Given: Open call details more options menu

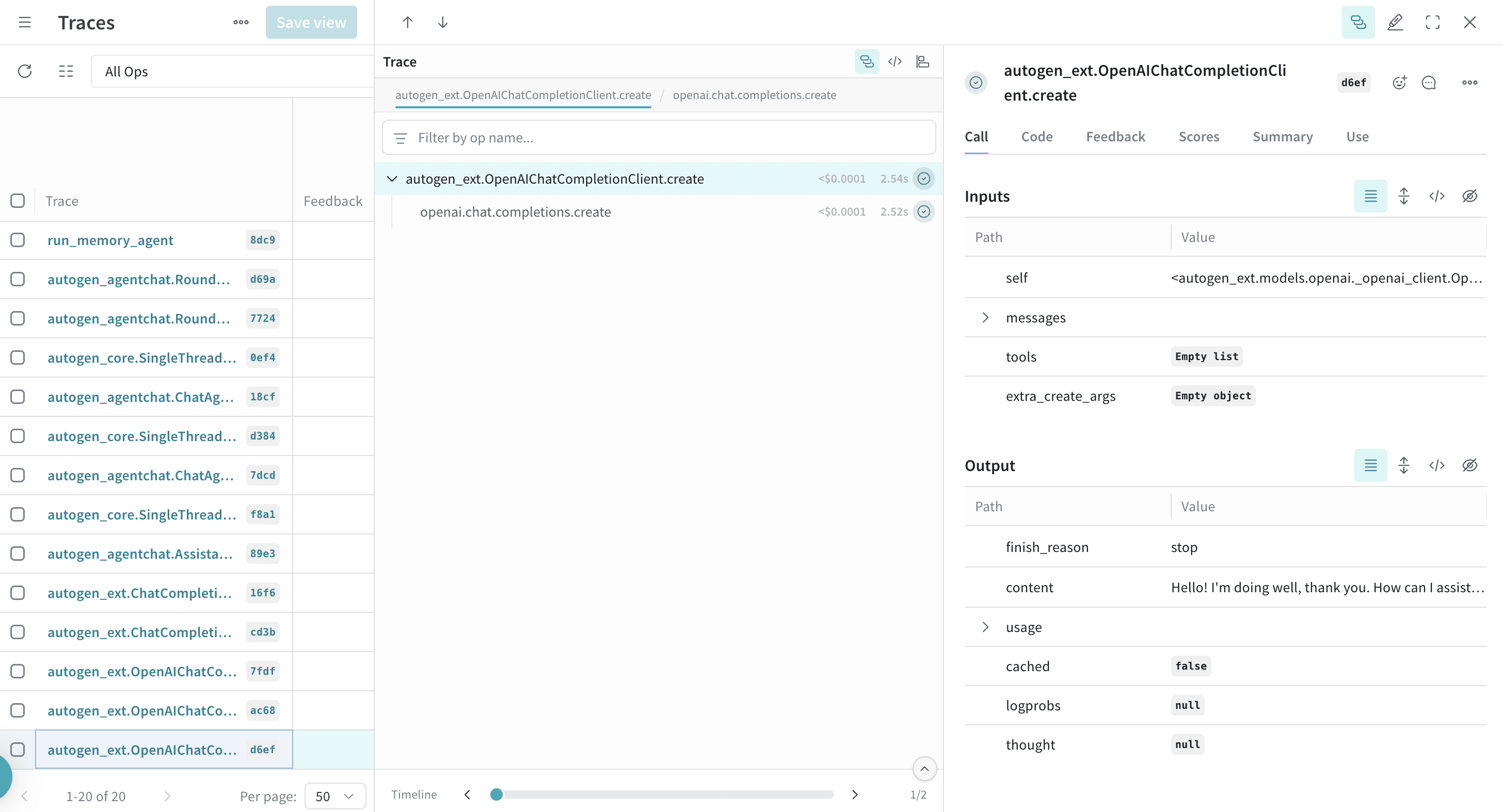Looking at the screenshot, I should point(1470,82).
